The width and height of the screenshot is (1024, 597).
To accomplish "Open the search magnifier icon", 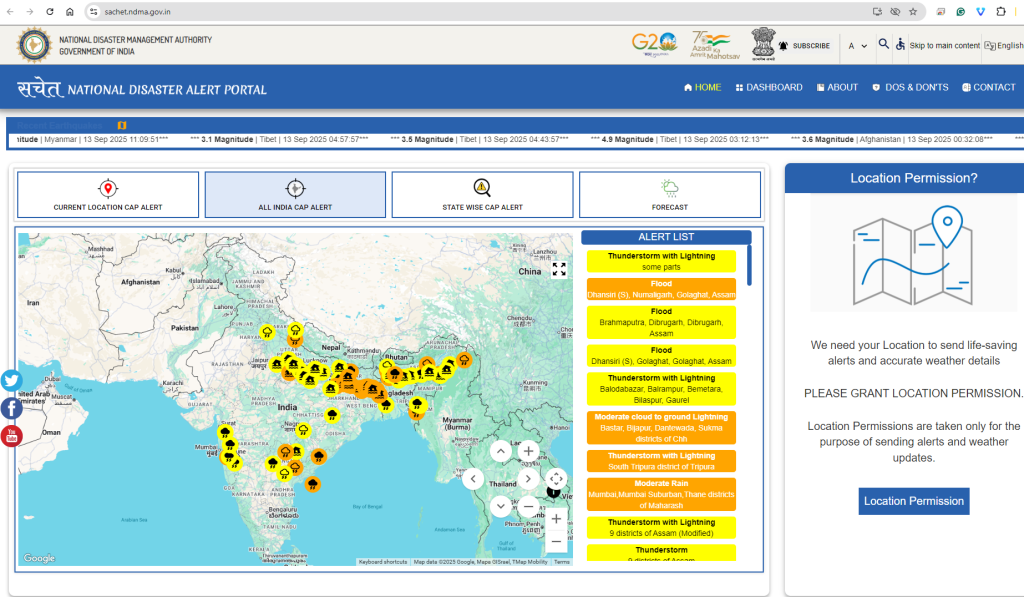I will tap(884, 44).
